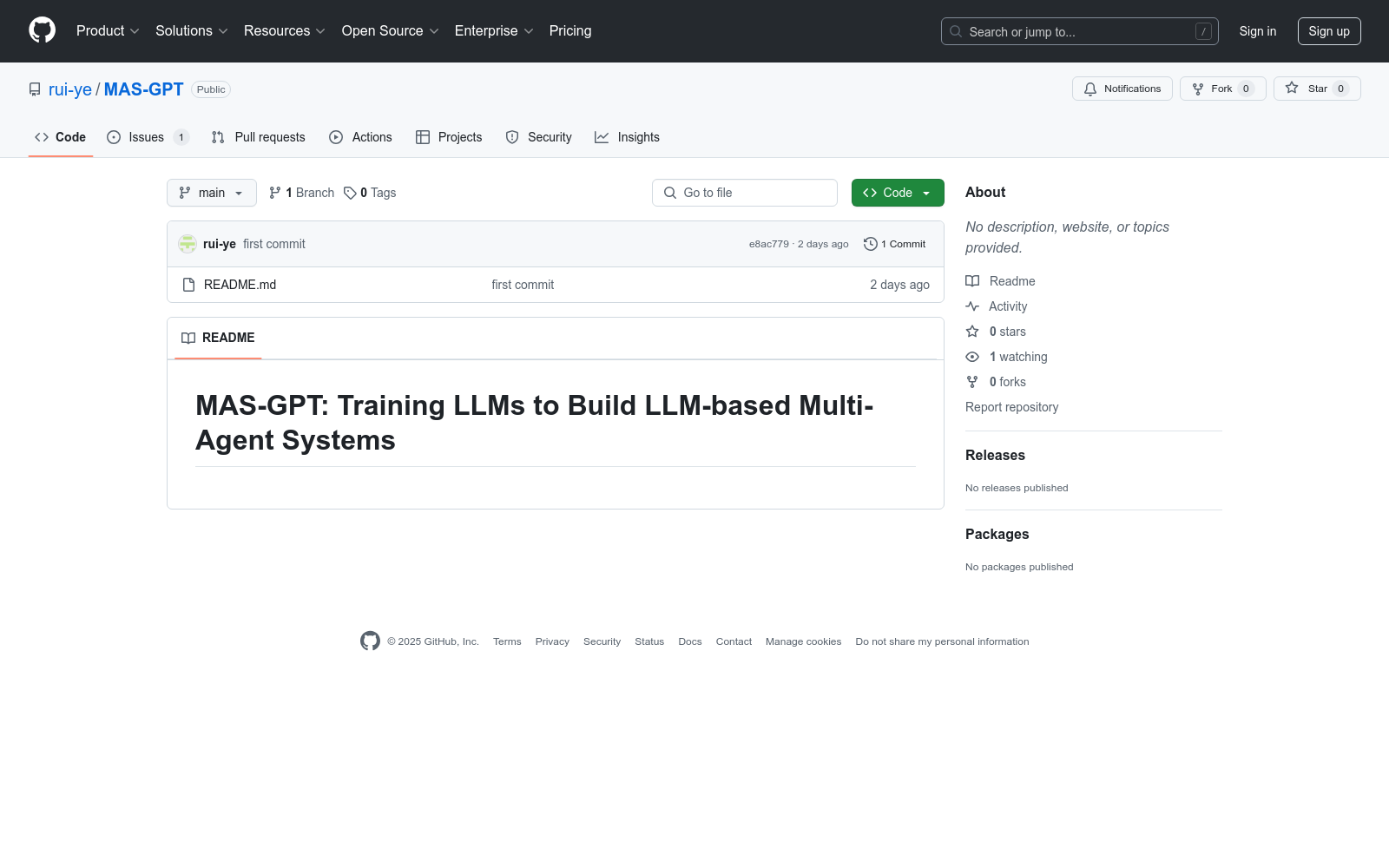Switch to the Issues tab
The height and width of the screenshot is (868, 1389).
148,137
